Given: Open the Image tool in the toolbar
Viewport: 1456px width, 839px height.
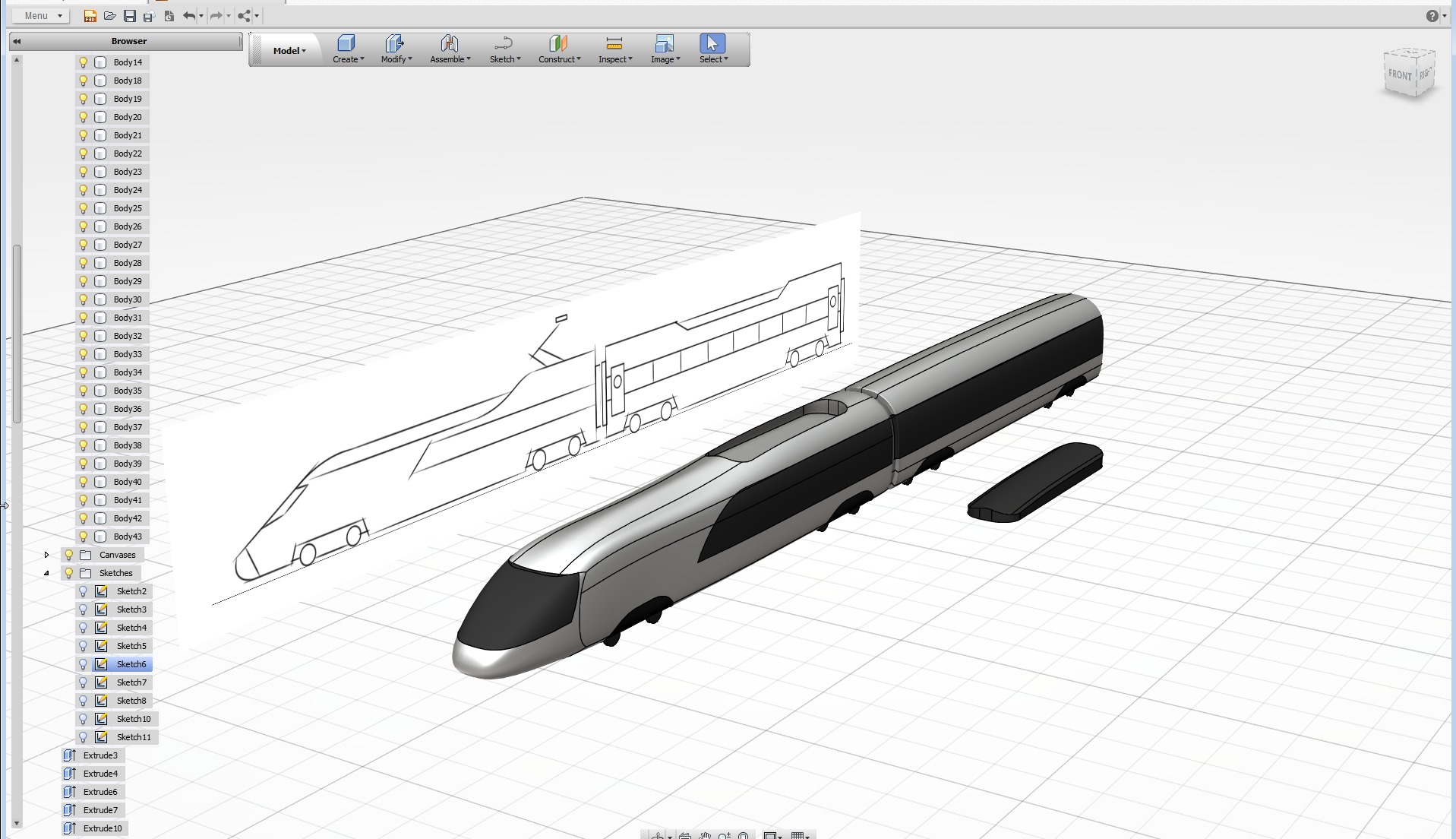Looking at the screenshot, I should click(x=663, y=49).
